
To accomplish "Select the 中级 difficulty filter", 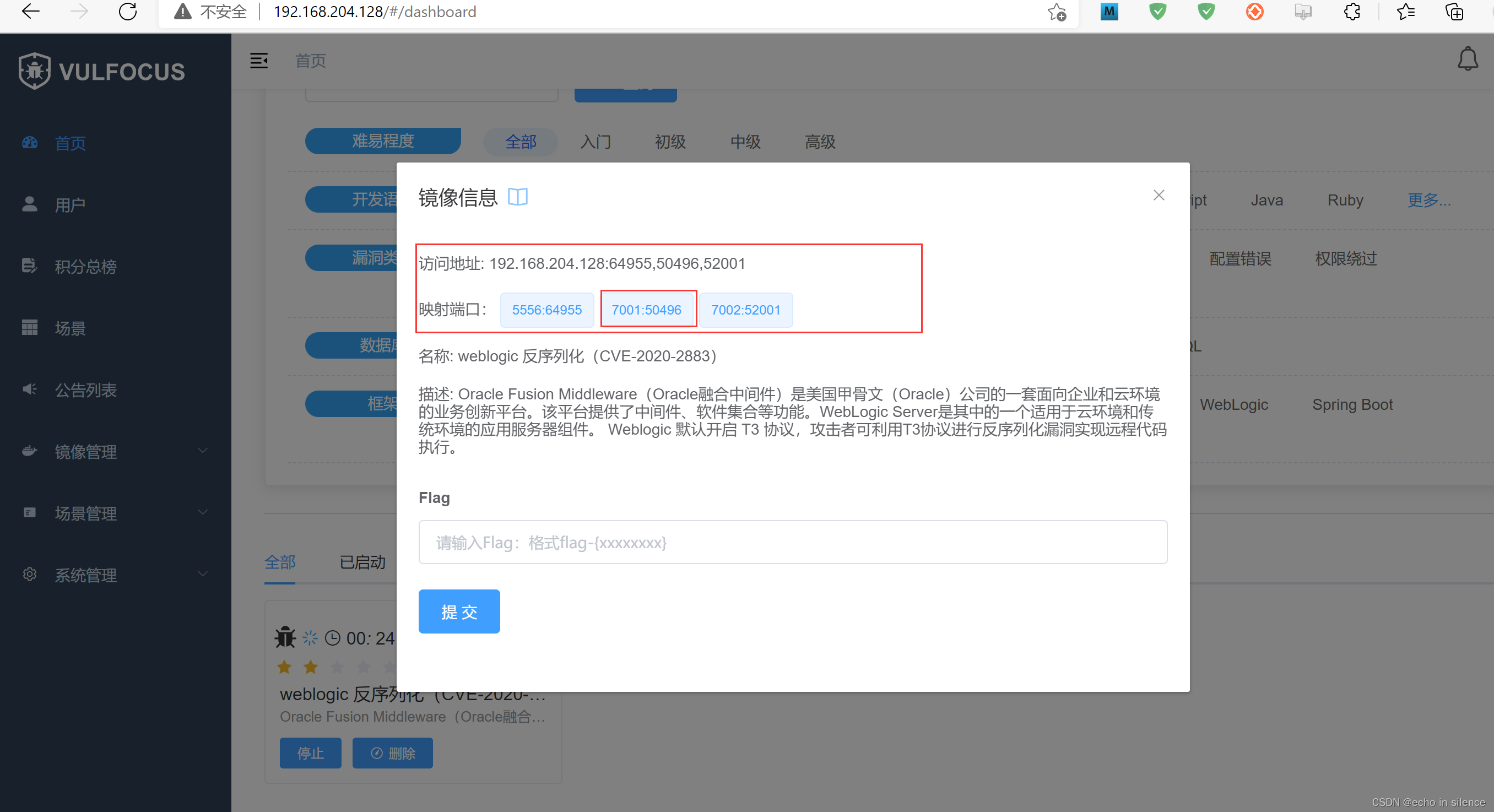I will coord(745,142).
